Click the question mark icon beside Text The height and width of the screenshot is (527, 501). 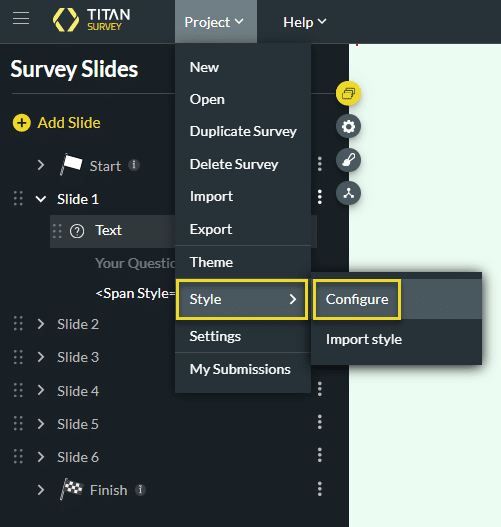(77, 231)
